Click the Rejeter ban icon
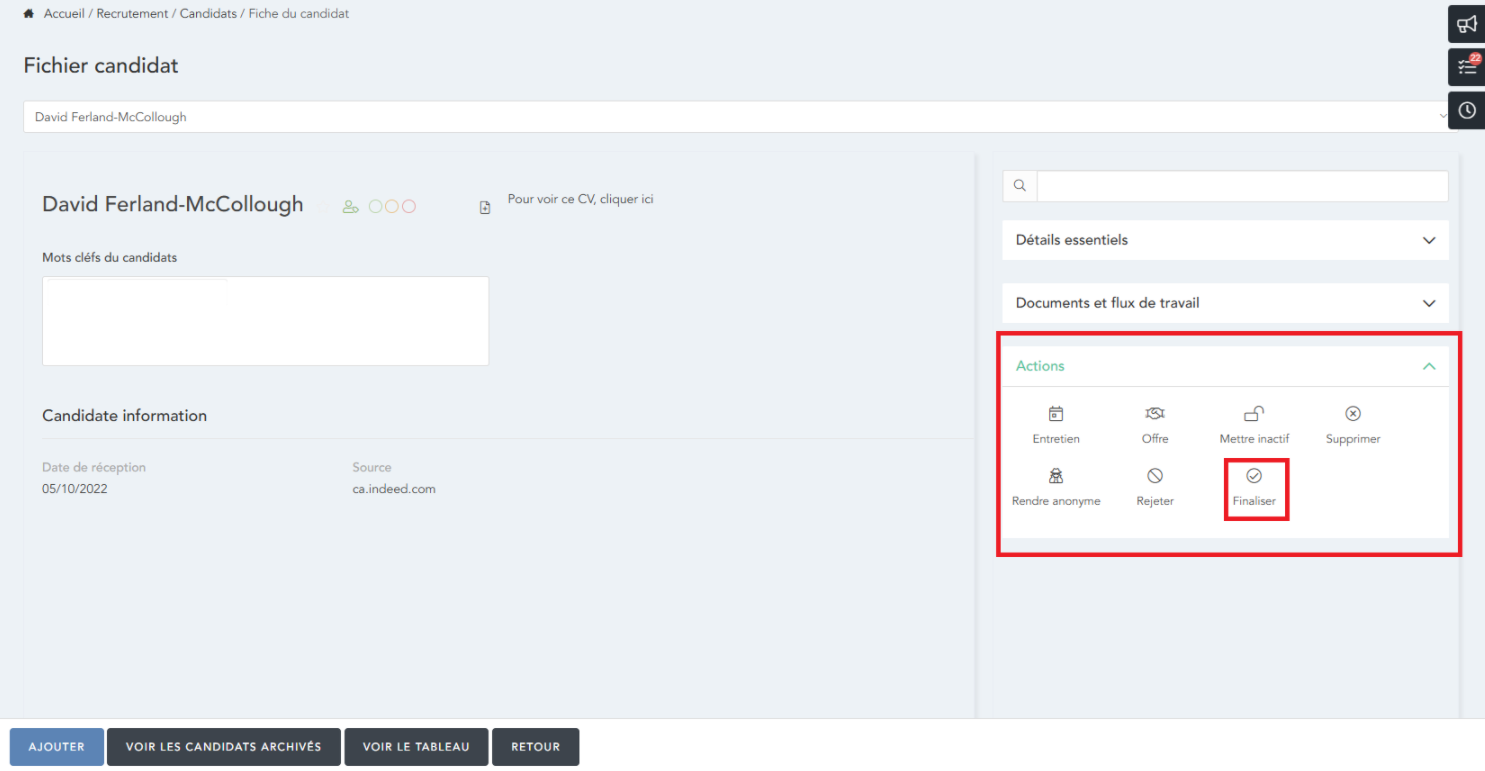 tap(1154, 476)
